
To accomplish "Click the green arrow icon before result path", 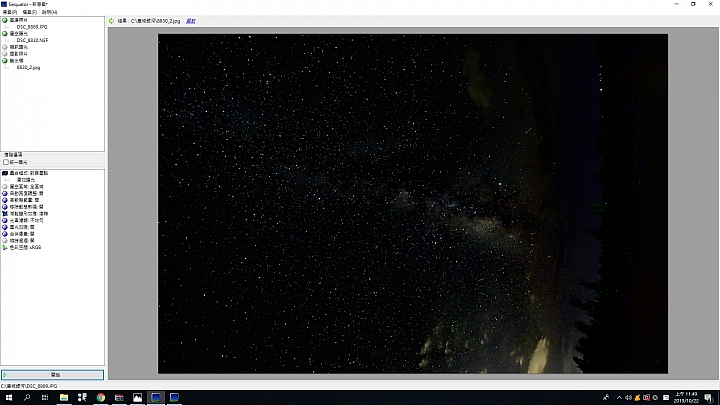I will [x=112, y=21].
